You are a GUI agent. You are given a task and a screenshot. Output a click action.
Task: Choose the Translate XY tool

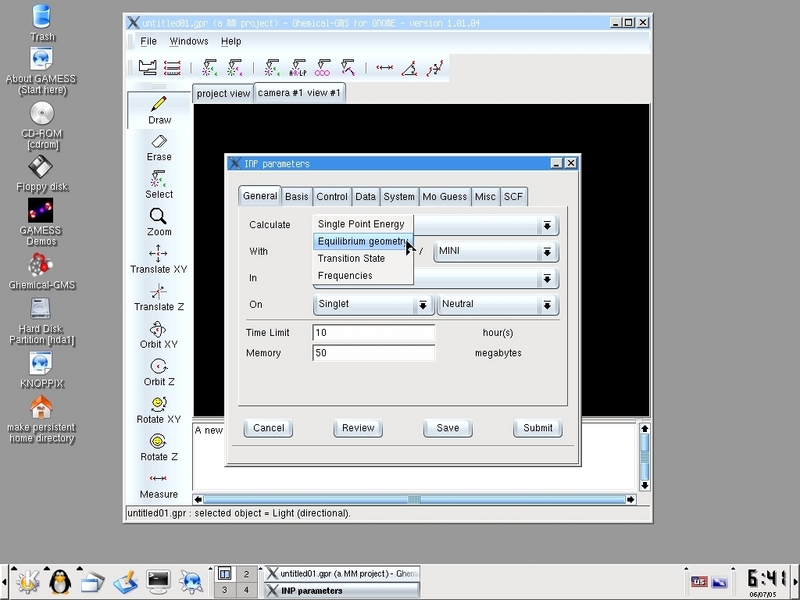159,259
